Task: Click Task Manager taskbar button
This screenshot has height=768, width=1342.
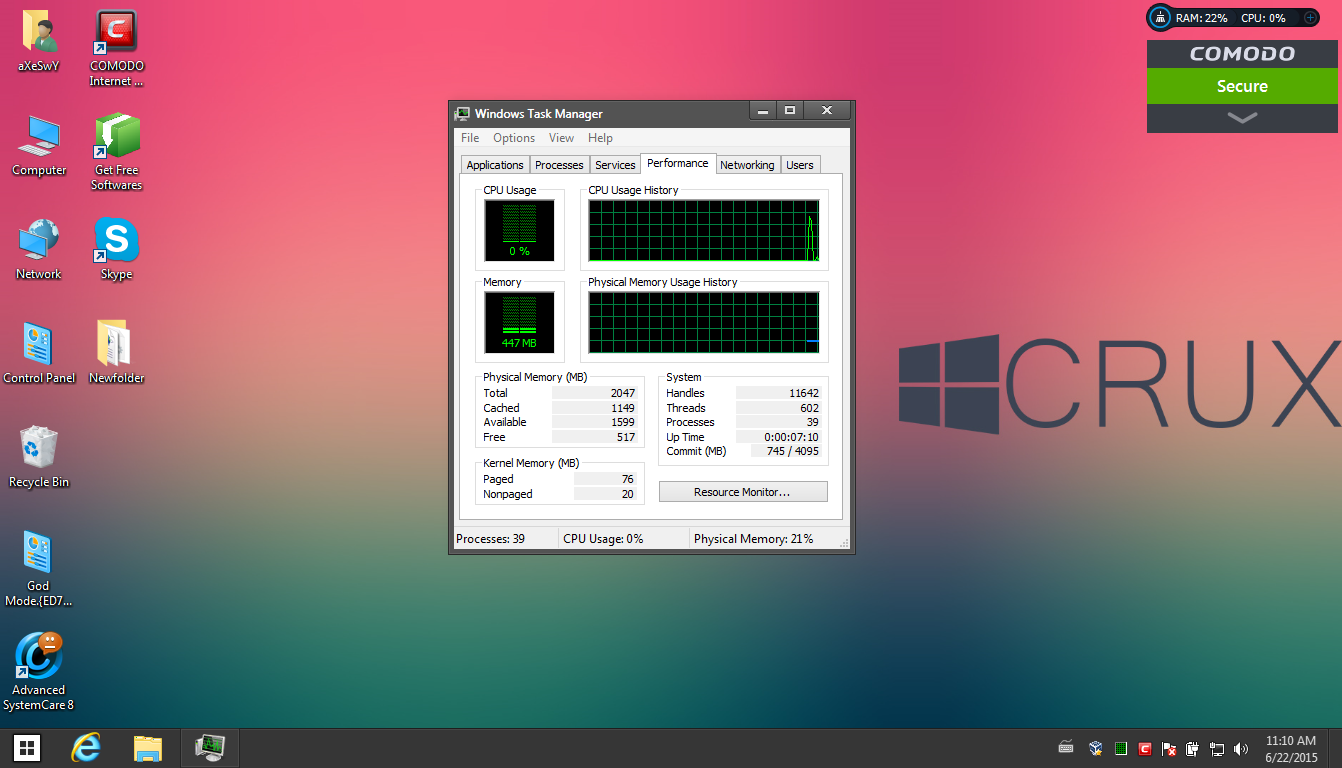Action: tap(209, 747)
